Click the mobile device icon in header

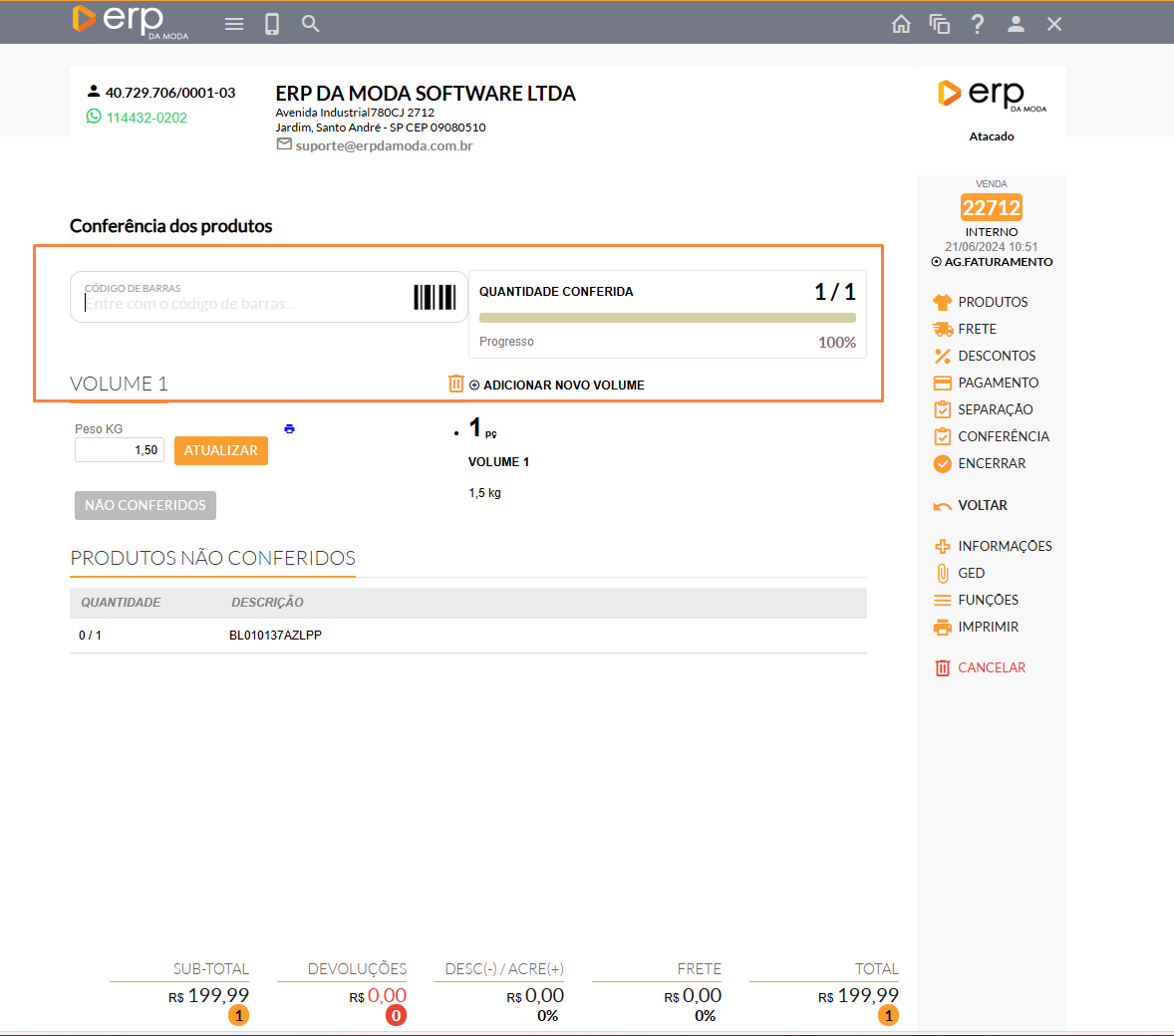coord(272,24)
